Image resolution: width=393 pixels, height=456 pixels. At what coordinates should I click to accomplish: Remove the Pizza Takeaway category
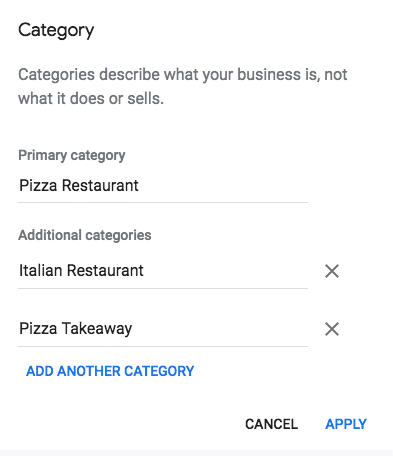click(332, 329)
